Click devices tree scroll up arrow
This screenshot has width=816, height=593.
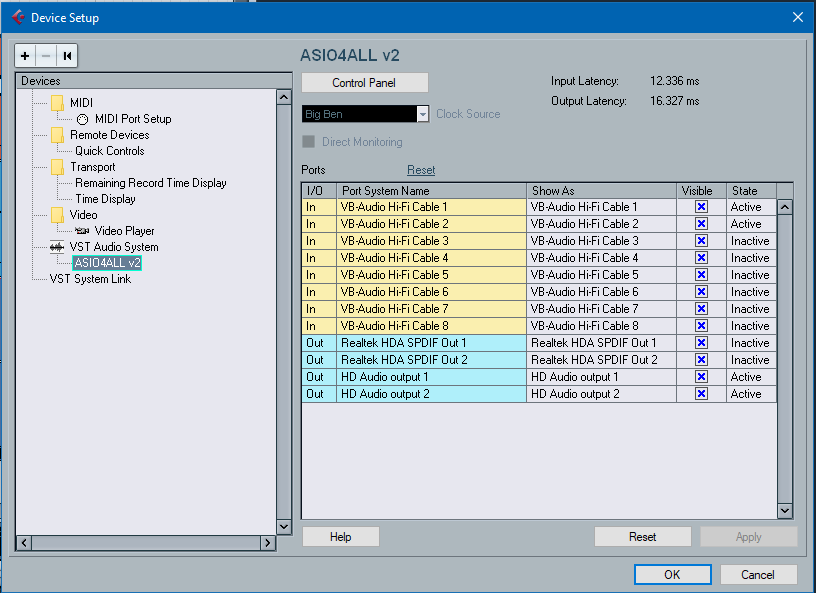click(x=284, y=97)
